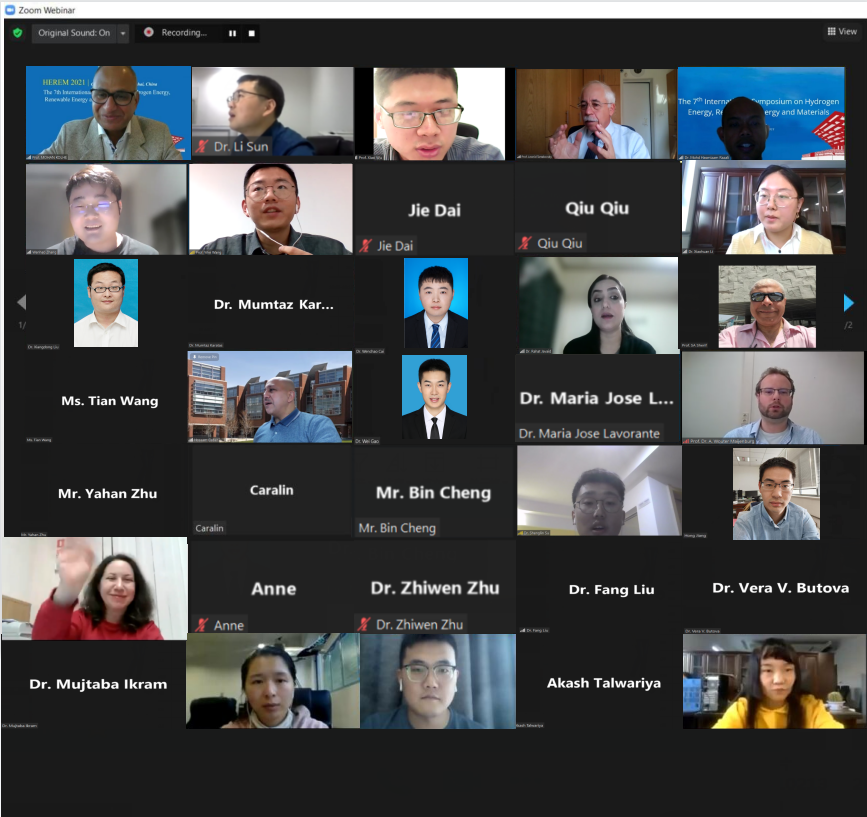Click Jie Dai's muted microphone icon
Viewport: 867px width, 817px height.
(365, 245)
